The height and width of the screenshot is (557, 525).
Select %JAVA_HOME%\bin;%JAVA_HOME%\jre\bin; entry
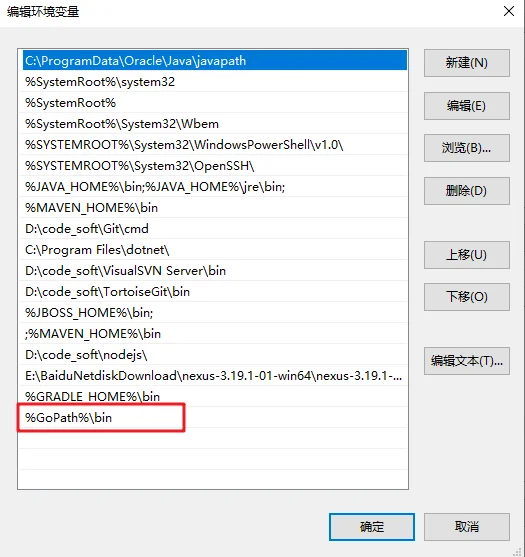pos(213,186)
